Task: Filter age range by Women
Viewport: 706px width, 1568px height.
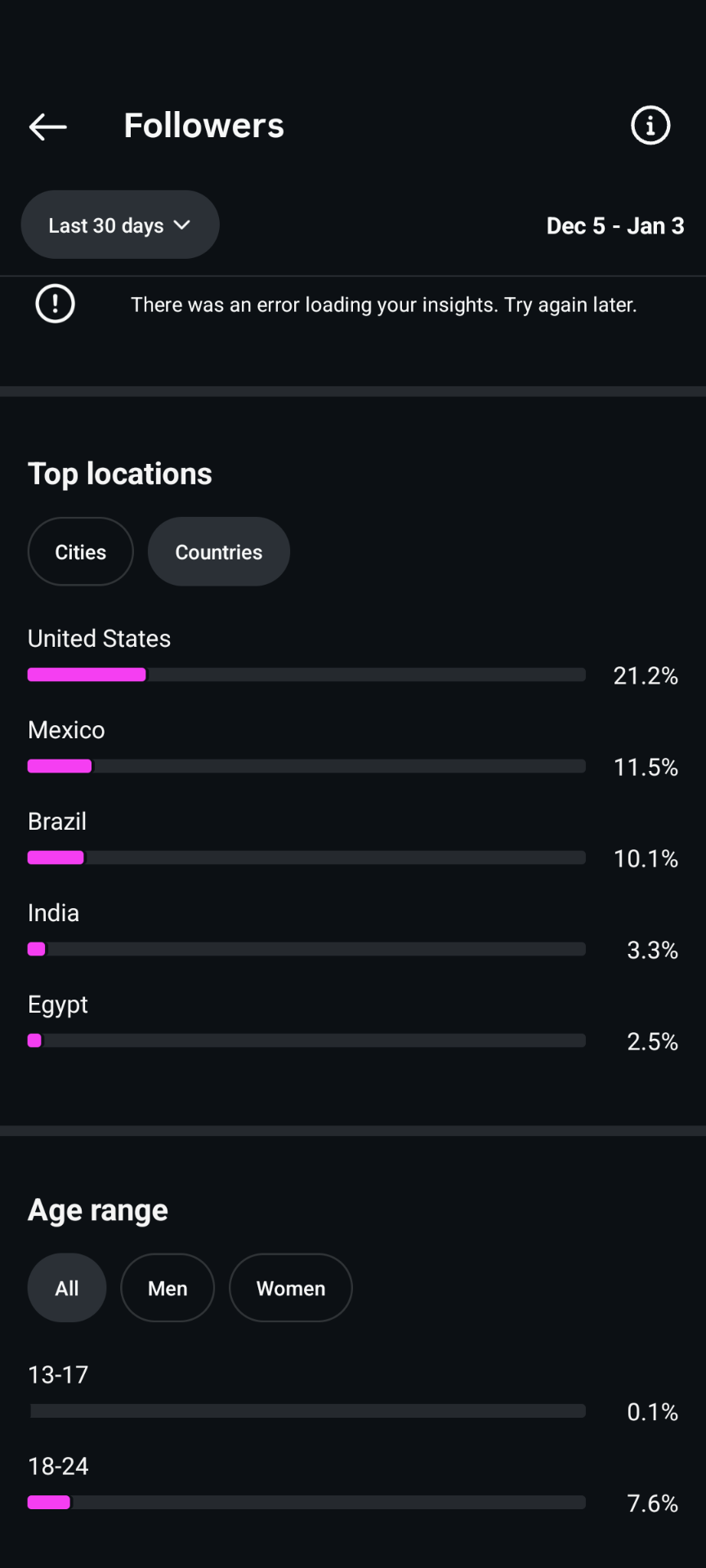Action: click(x=290, y=1288)
